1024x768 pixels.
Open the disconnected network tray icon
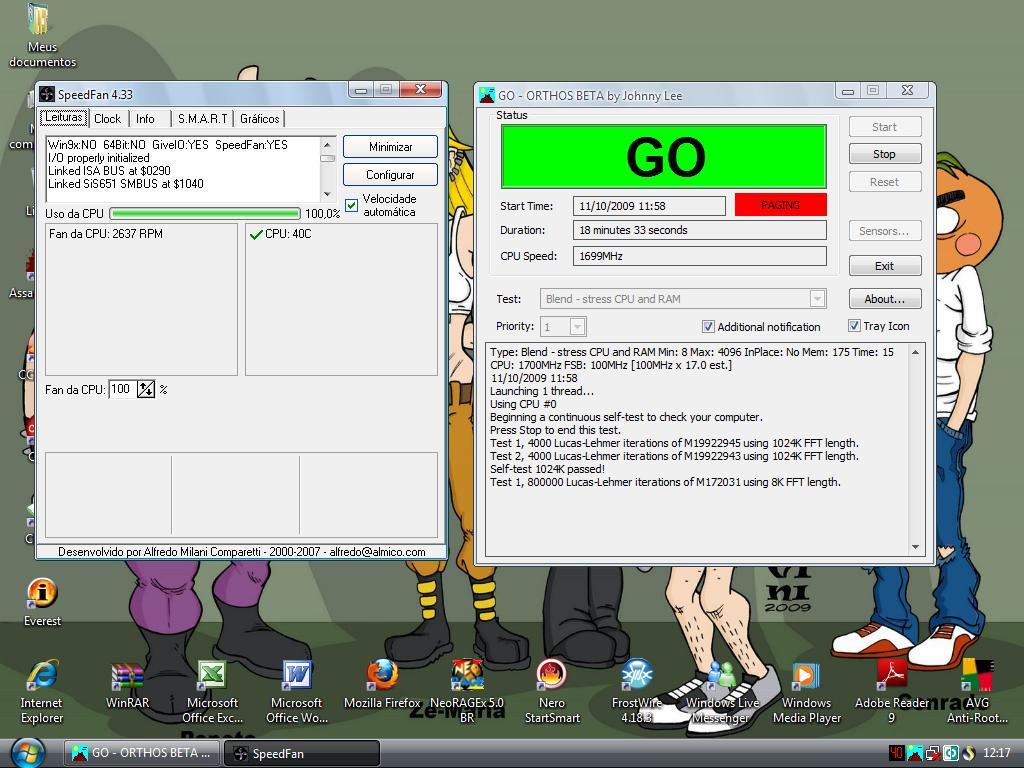point(933,753)
